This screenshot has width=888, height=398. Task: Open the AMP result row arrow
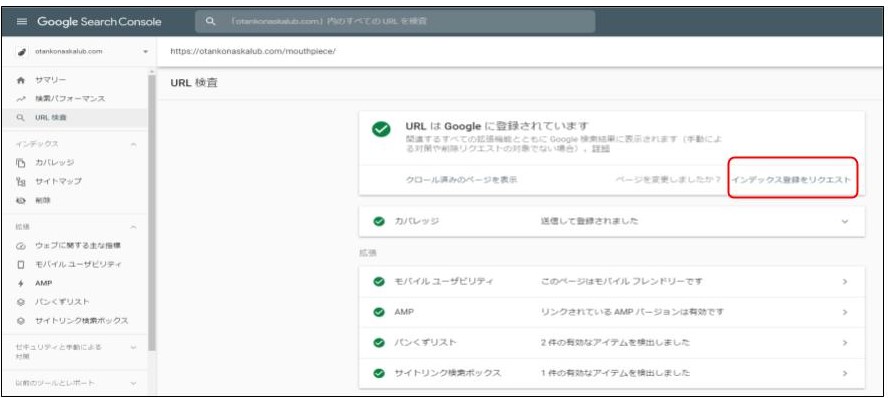click(x=844, y=312)
